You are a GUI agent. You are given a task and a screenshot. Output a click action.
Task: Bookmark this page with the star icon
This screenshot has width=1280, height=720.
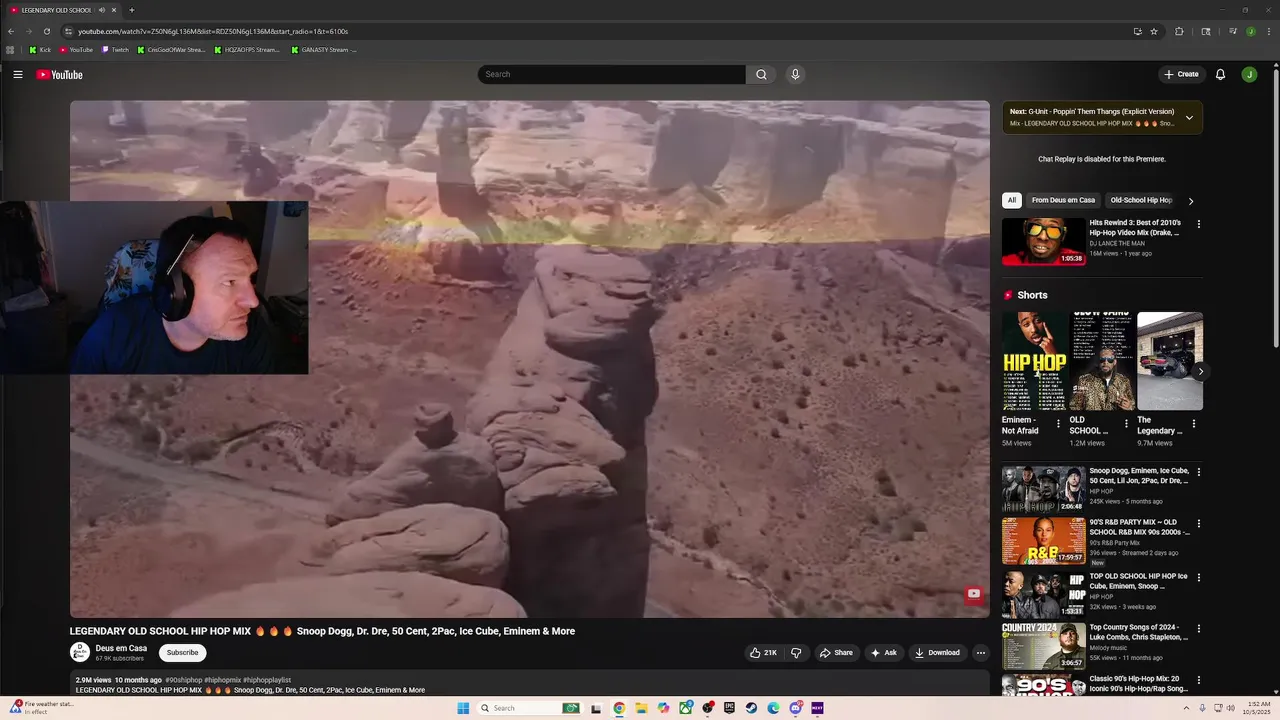point(1154,31)
